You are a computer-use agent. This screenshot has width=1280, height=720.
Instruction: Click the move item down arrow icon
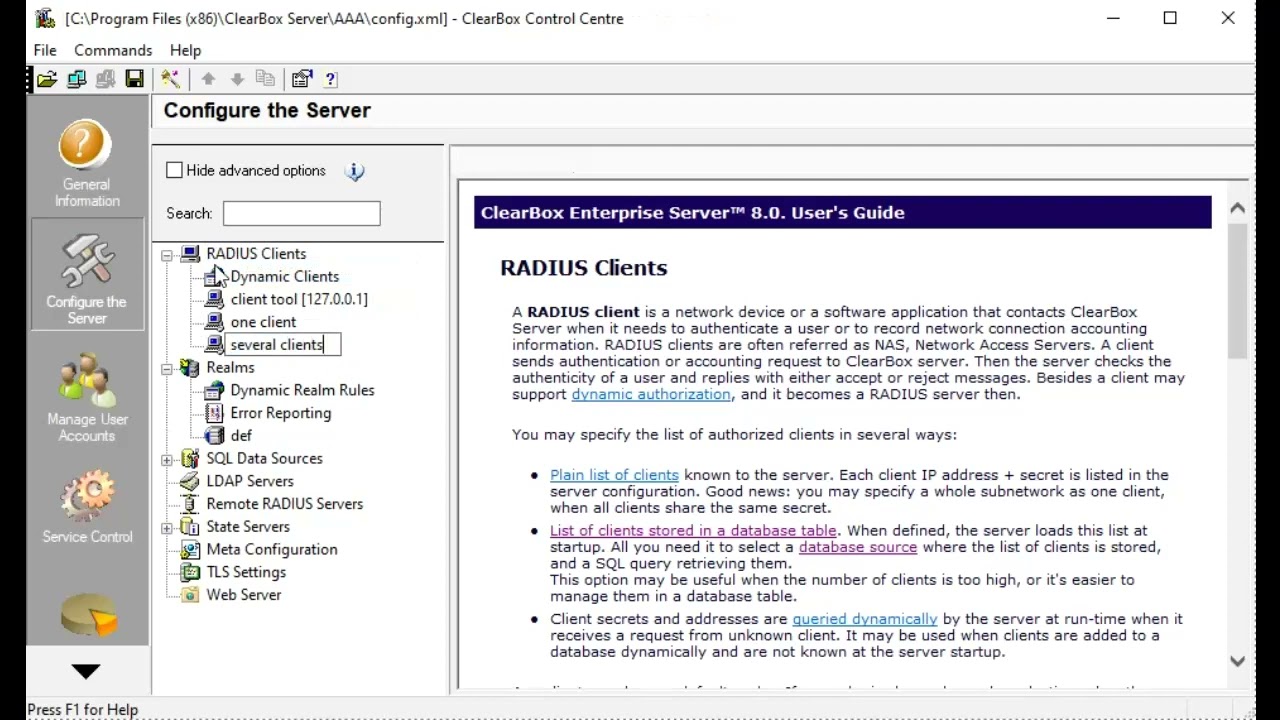237,79
